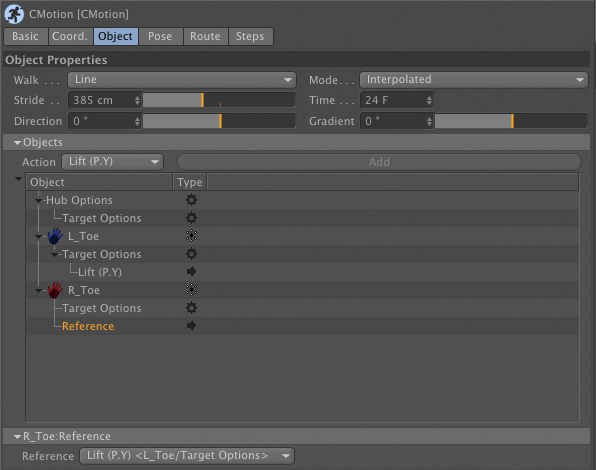596x470 pixels.
Task: Click the Stride slider bar
Action: (x=219, y=100)
